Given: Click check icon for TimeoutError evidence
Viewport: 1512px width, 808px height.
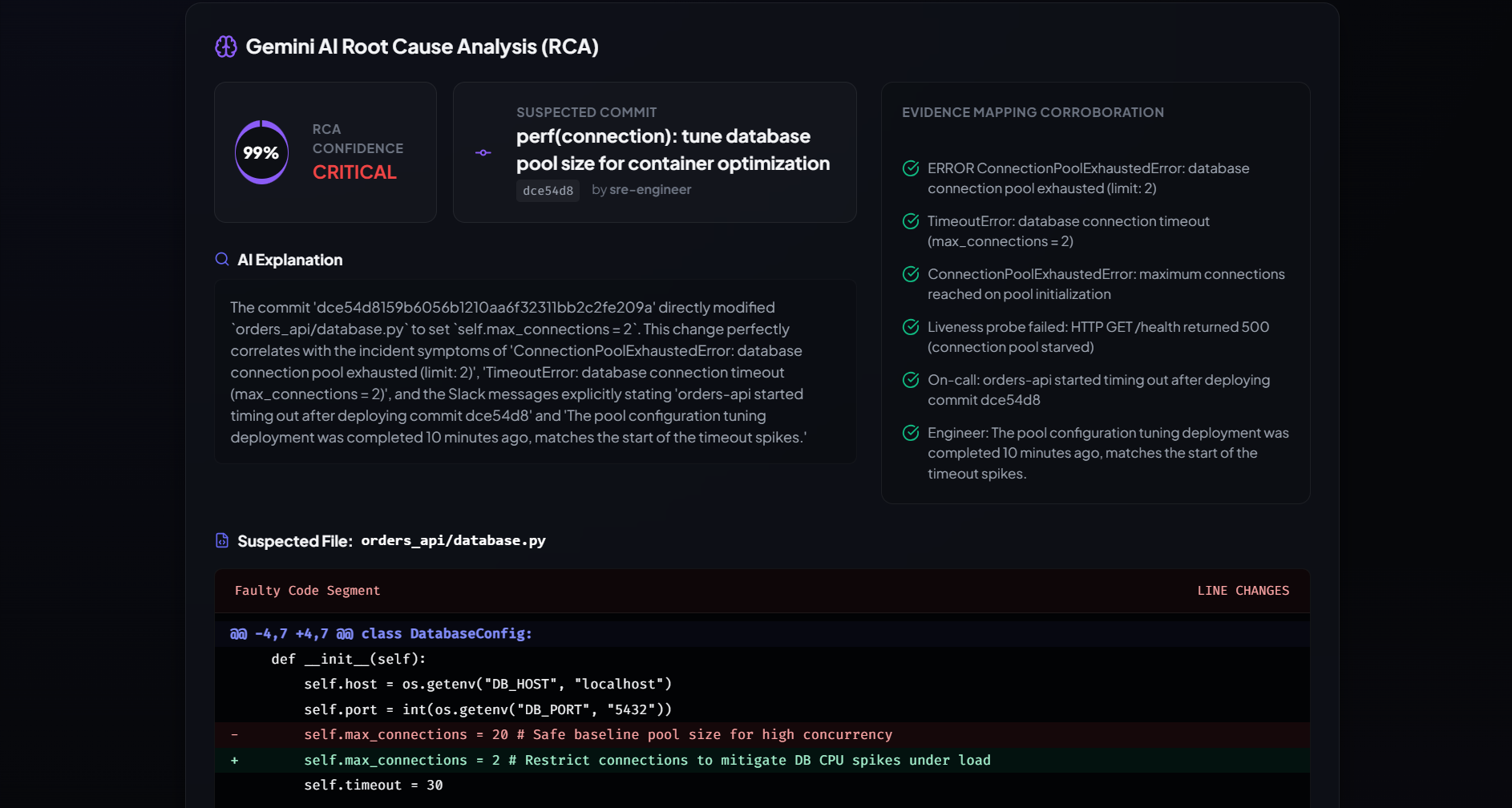Looking at the screenshot, I should point(911,221).
